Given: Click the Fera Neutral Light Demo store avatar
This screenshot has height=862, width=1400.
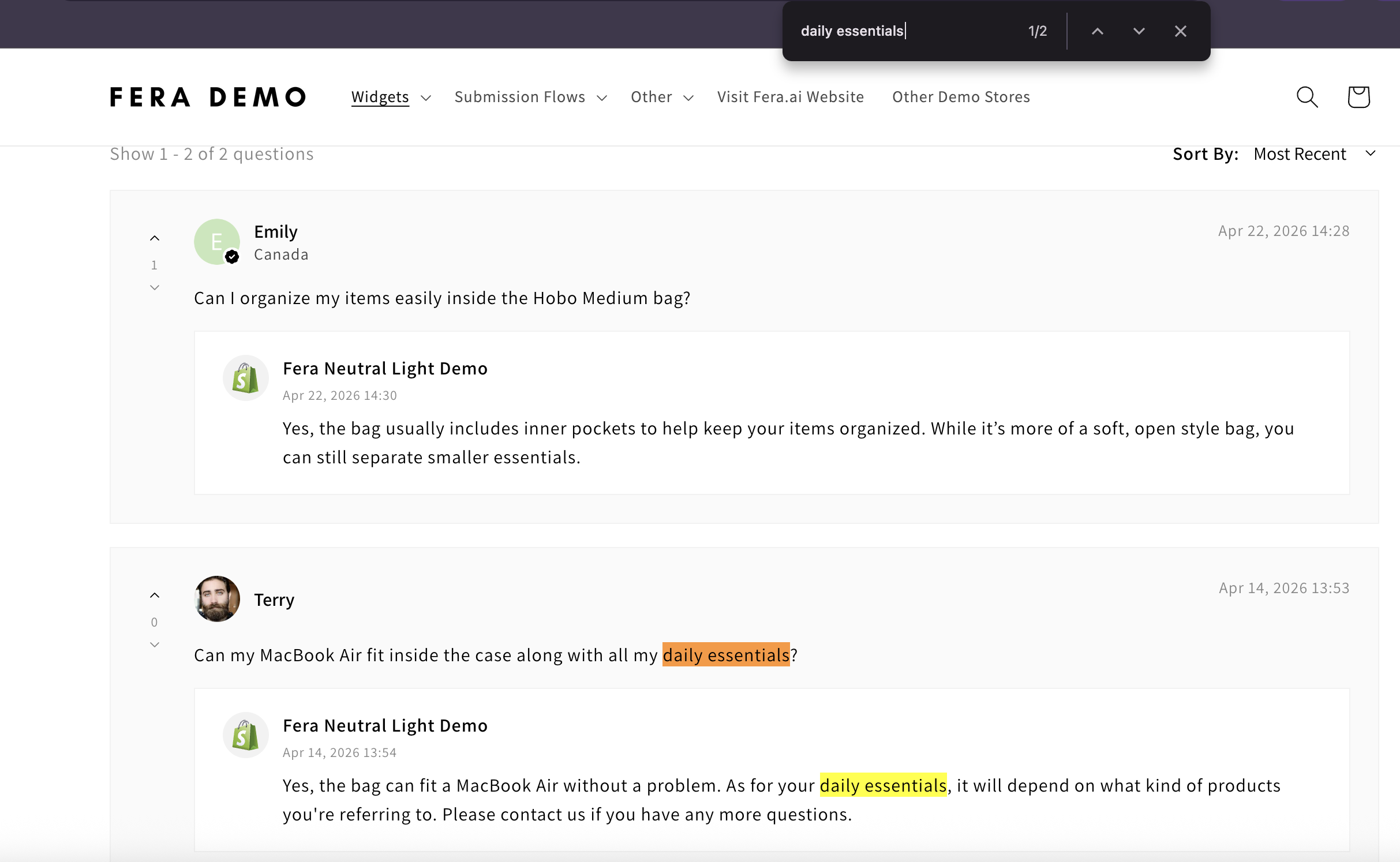Looking at the screenshot, I should 246,377.
